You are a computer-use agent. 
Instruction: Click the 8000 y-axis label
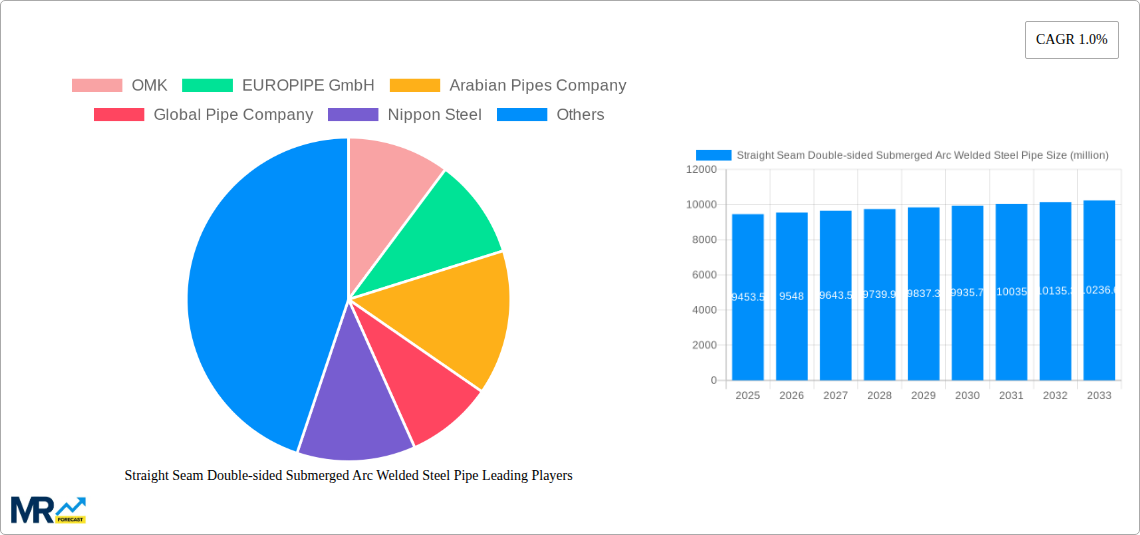[705, 240]
